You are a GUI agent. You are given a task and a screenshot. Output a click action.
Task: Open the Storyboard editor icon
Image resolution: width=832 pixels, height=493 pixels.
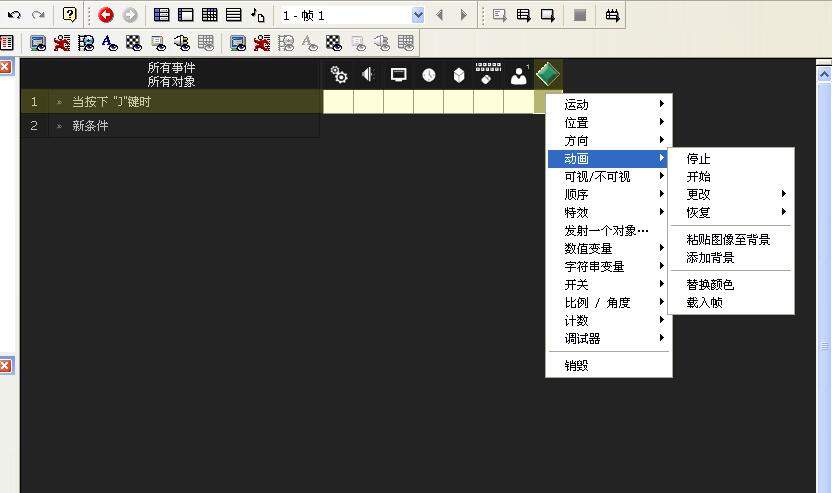[x=161, y=15]
